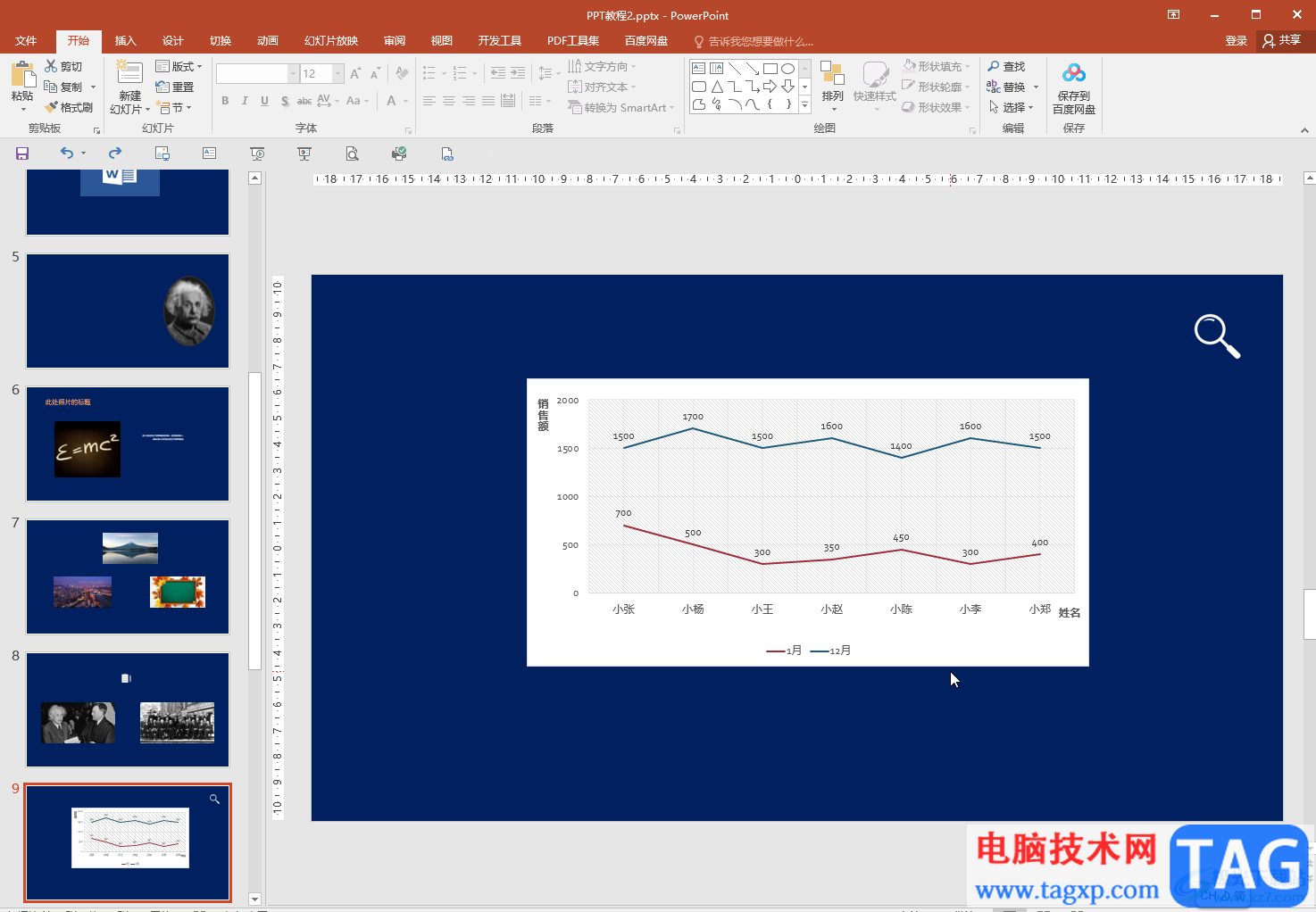Screen dimensions: 1316x912
Task: Click the decrease font size icon
Action: (x=375, y=73)
